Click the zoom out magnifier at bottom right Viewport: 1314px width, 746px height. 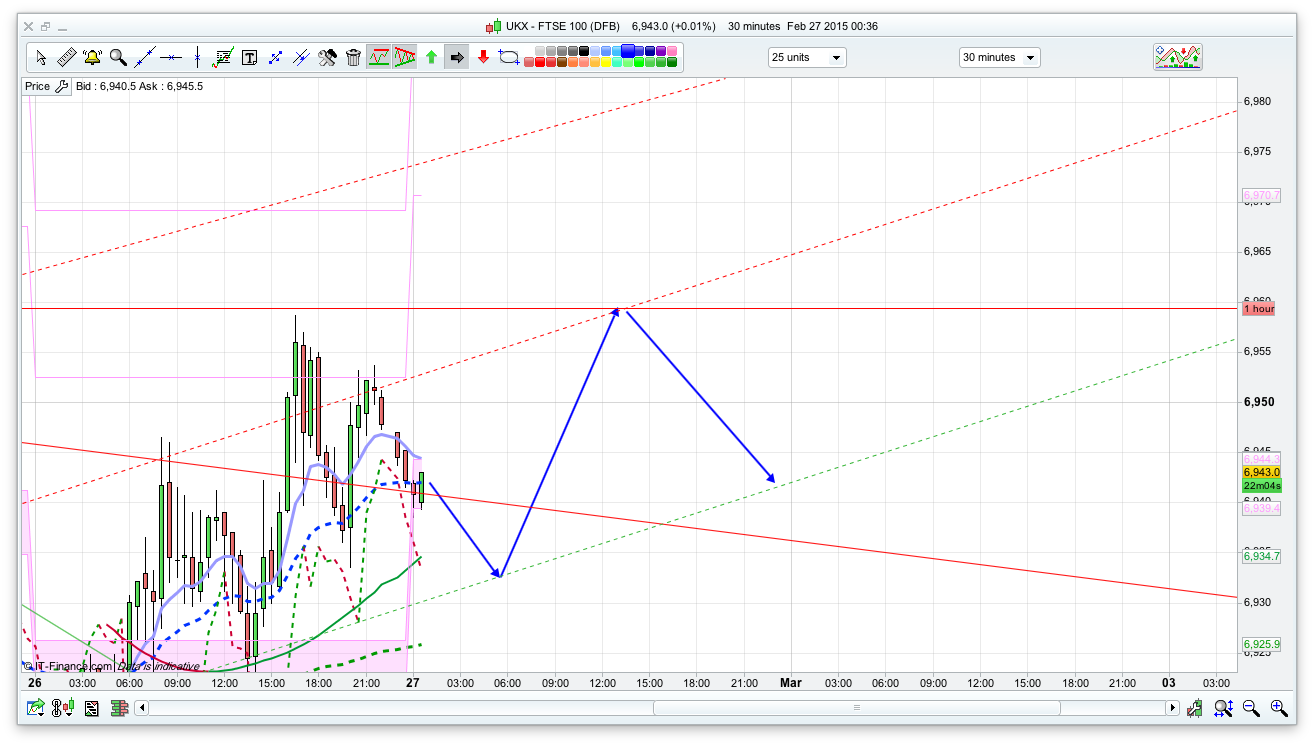pos(1251,708)
